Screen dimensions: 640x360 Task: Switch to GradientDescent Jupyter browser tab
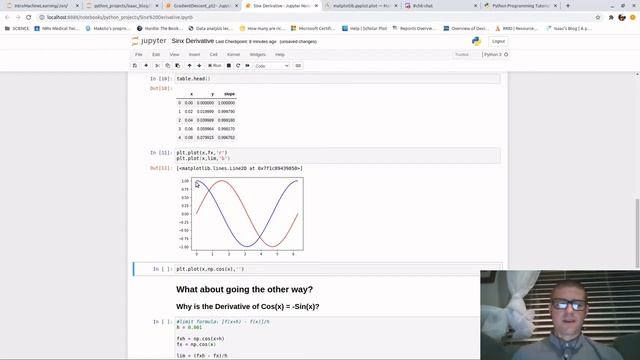(202, 6)
